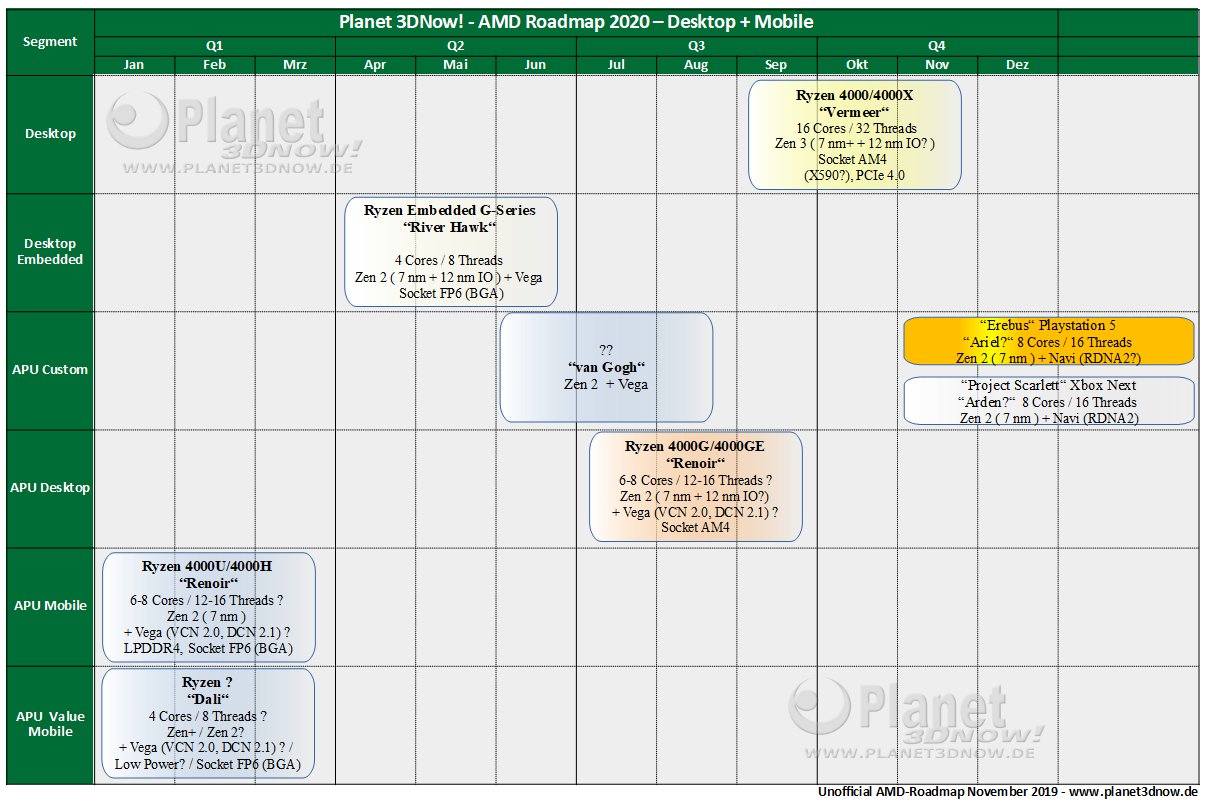This screenshot has width=1210, height=806.
Task: Select the 'Apr' month header
Action: click(x=375, y=65)
